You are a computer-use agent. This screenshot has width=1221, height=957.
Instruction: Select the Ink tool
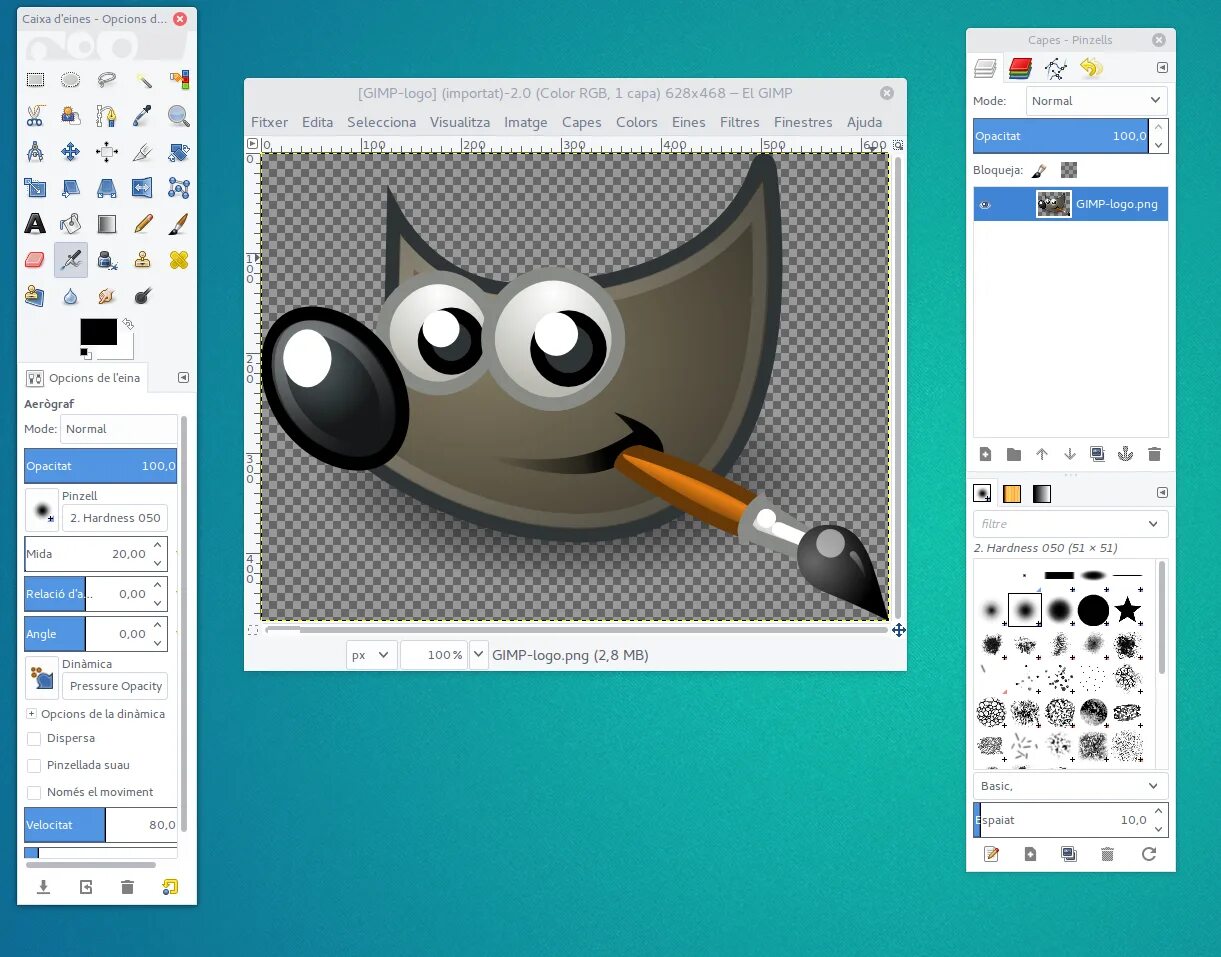[x=107, y=260]
